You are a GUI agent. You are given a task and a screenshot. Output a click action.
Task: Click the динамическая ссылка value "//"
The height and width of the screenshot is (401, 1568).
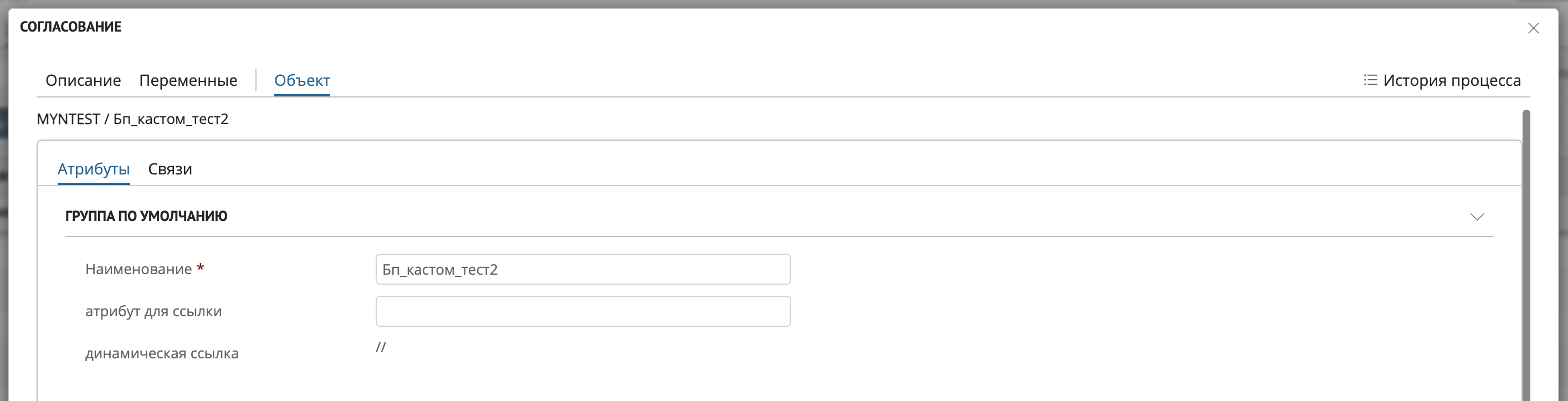pyautogui.click(x=381, y=347)
